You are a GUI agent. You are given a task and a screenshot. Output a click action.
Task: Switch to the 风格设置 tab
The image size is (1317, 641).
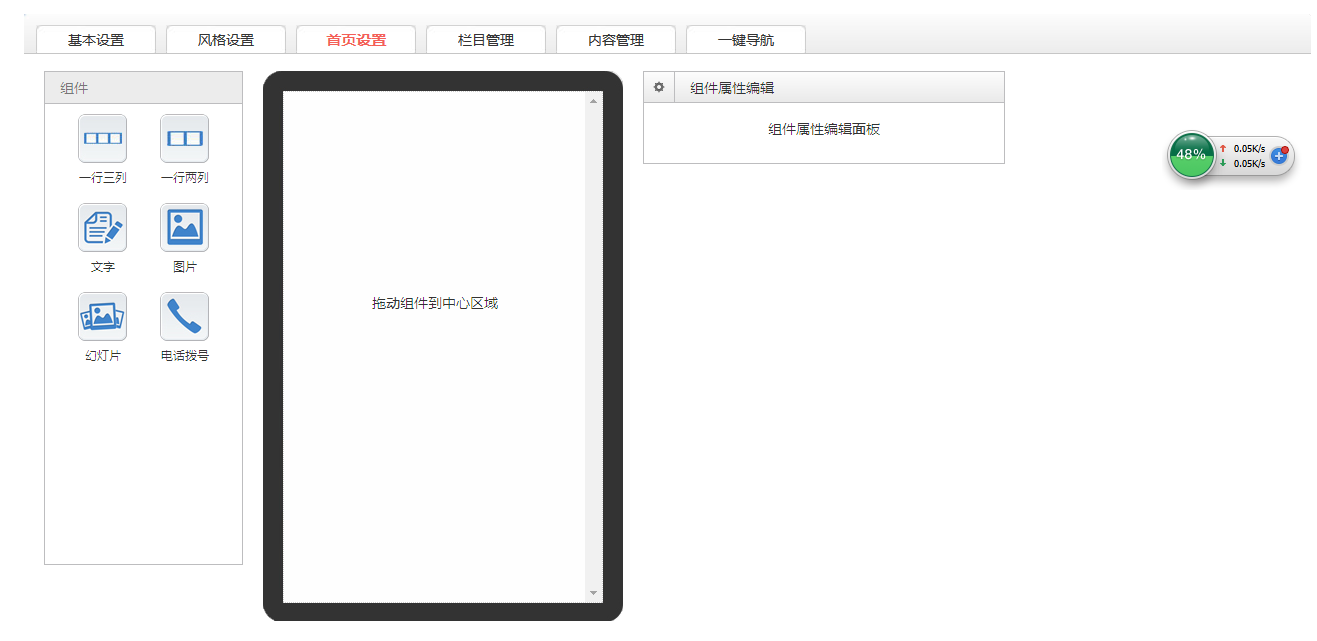(x=226, y=40)
